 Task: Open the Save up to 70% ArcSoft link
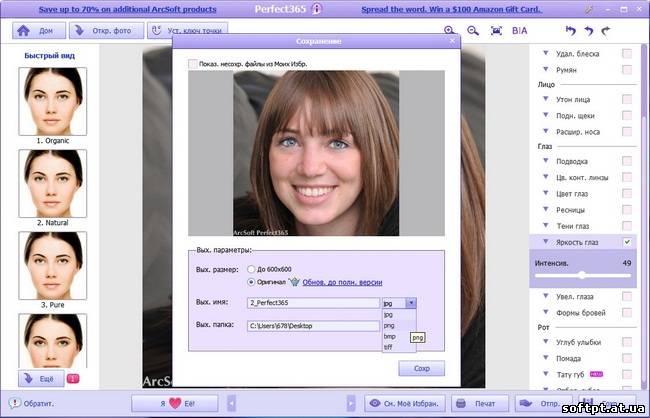(128, 9)
